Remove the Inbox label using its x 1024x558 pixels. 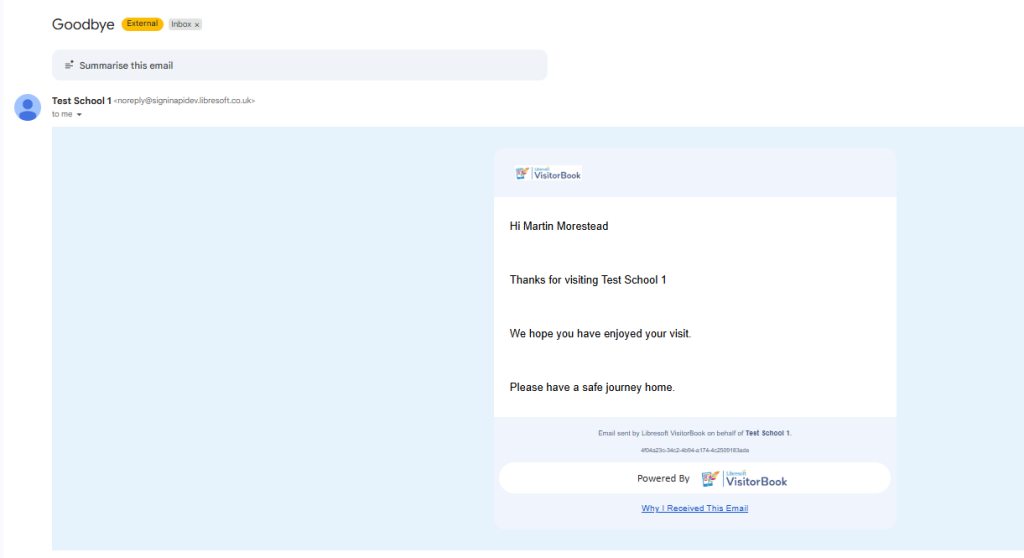196,24
